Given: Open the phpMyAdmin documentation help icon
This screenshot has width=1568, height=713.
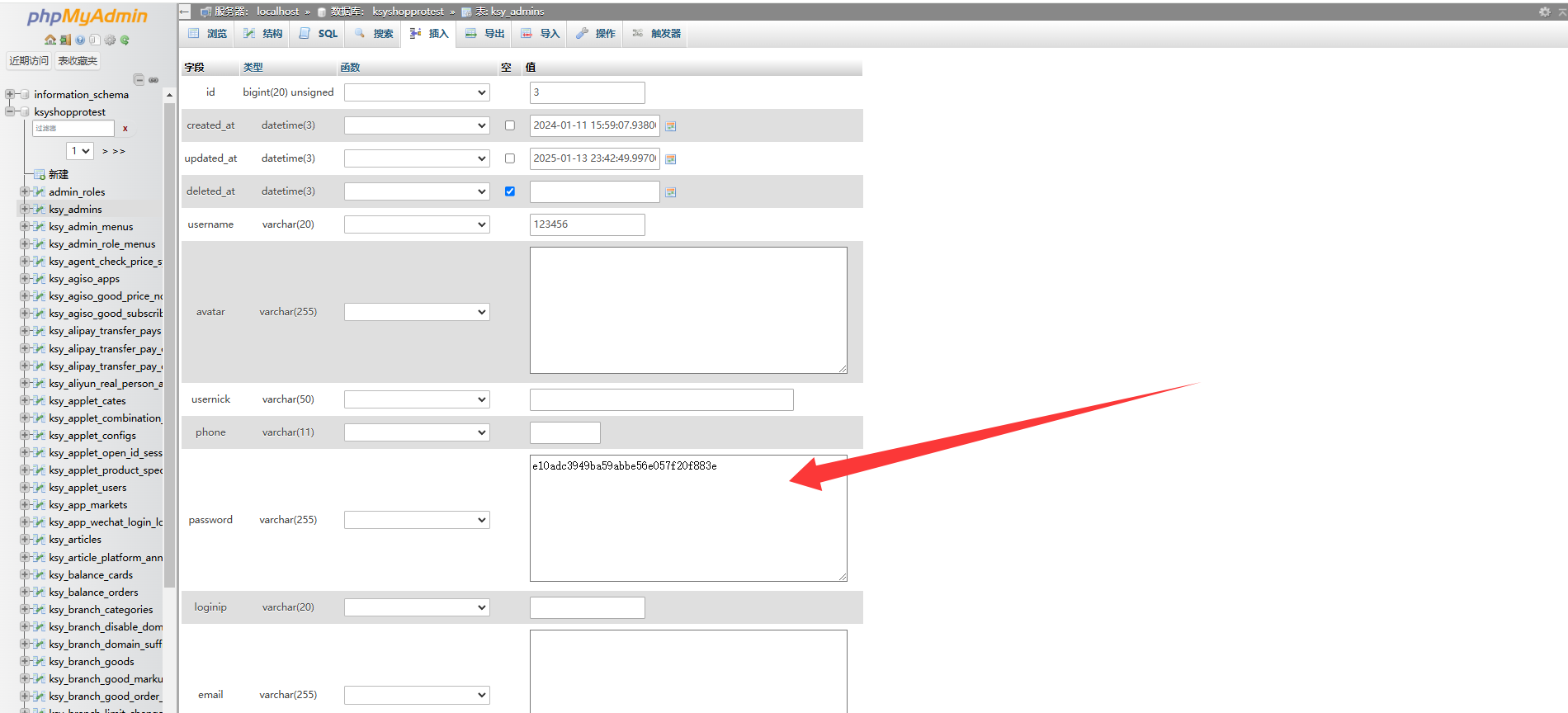Looking at the screenshot, I should click(80, 40).
